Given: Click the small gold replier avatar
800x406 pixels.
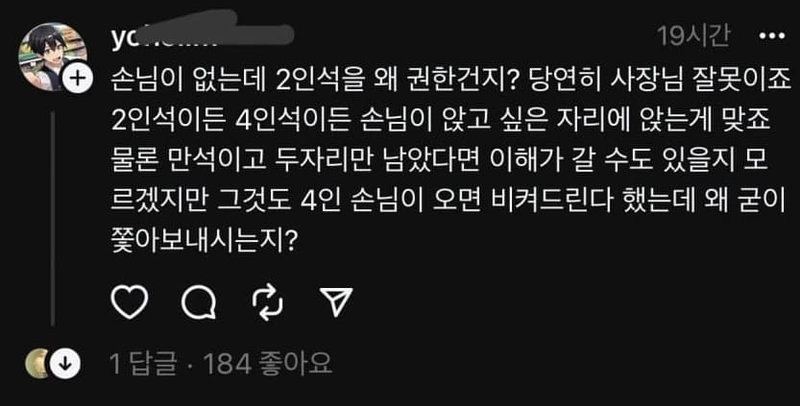Looking at the screenshot, I should 37,363.
